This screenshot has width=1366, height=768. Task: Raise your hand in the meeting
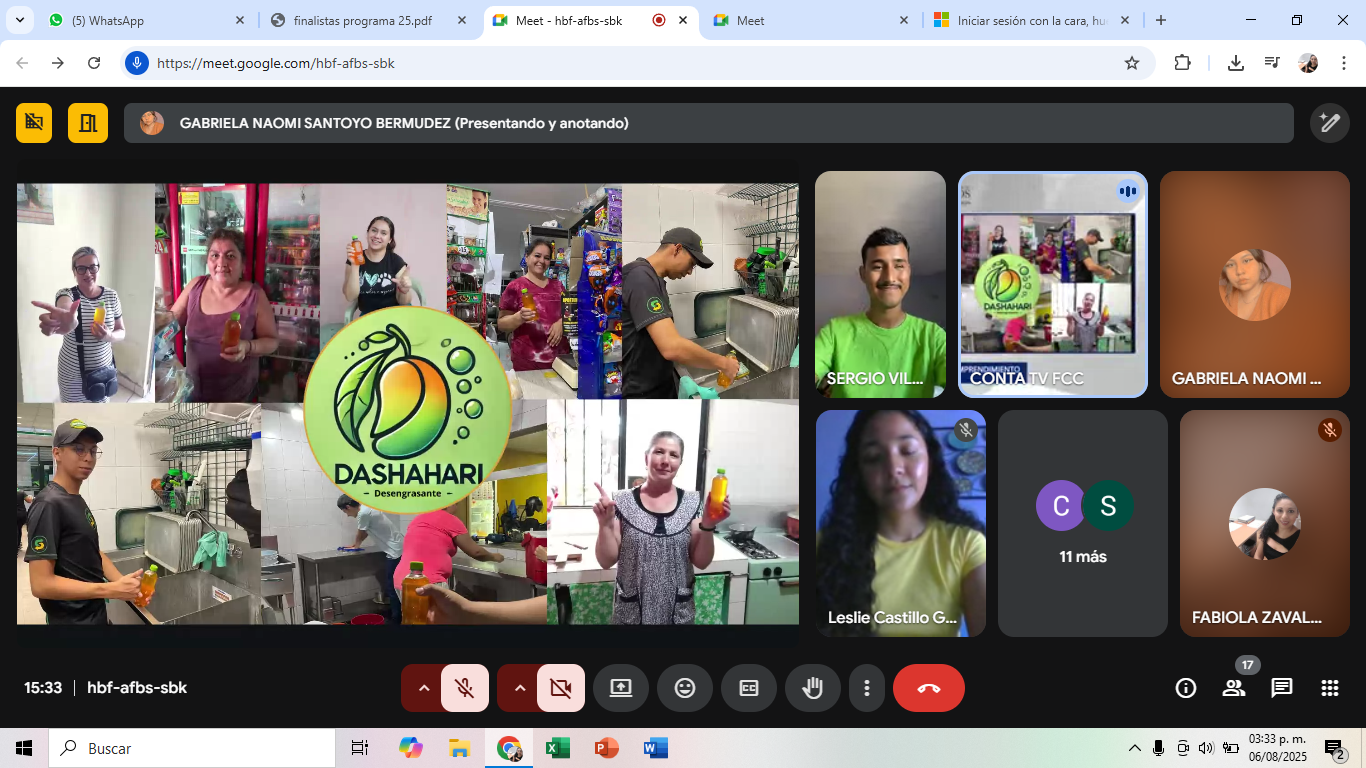coord(813,688)
